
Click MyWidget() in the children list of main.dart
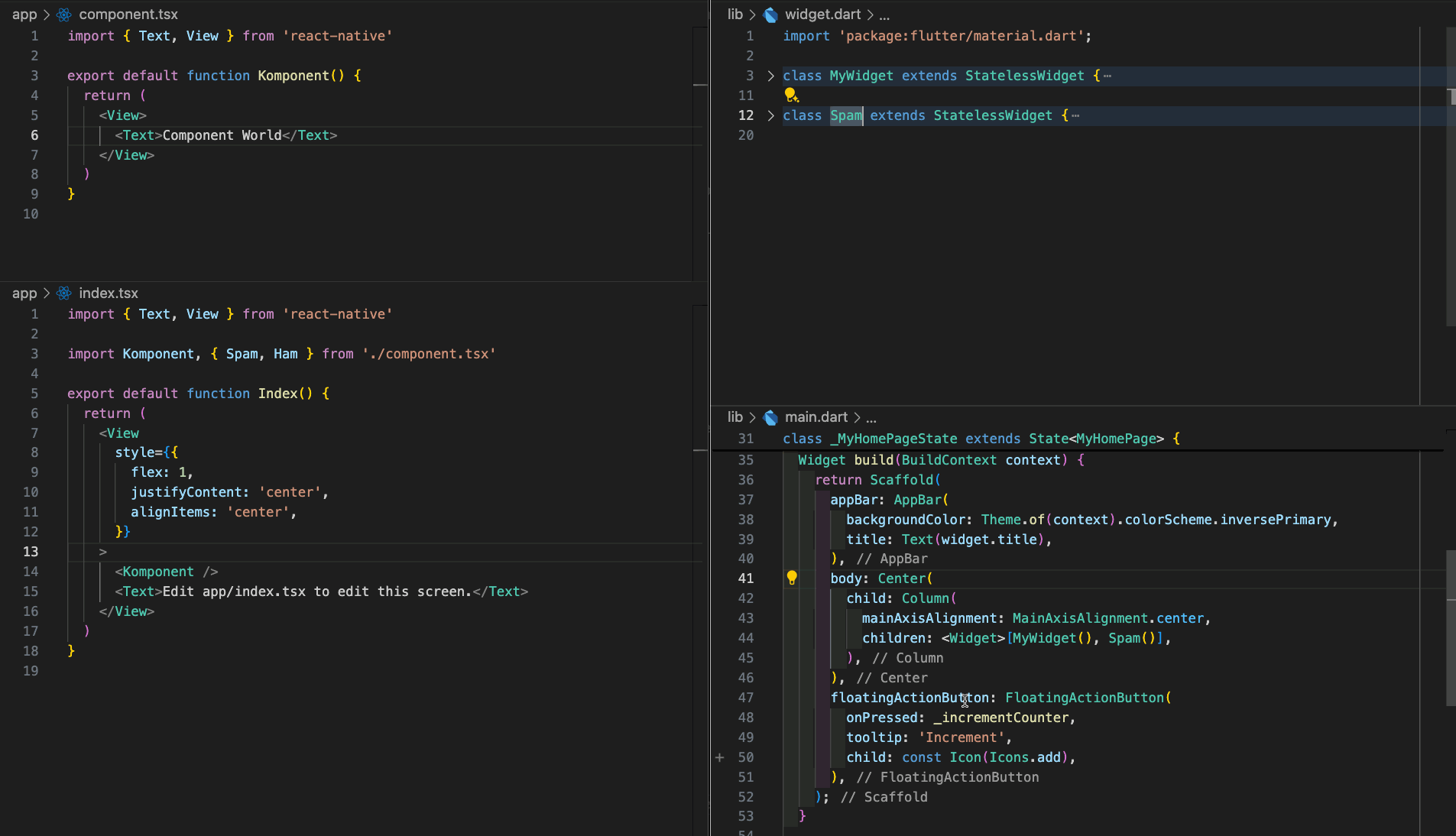(x=1052, y=638)
